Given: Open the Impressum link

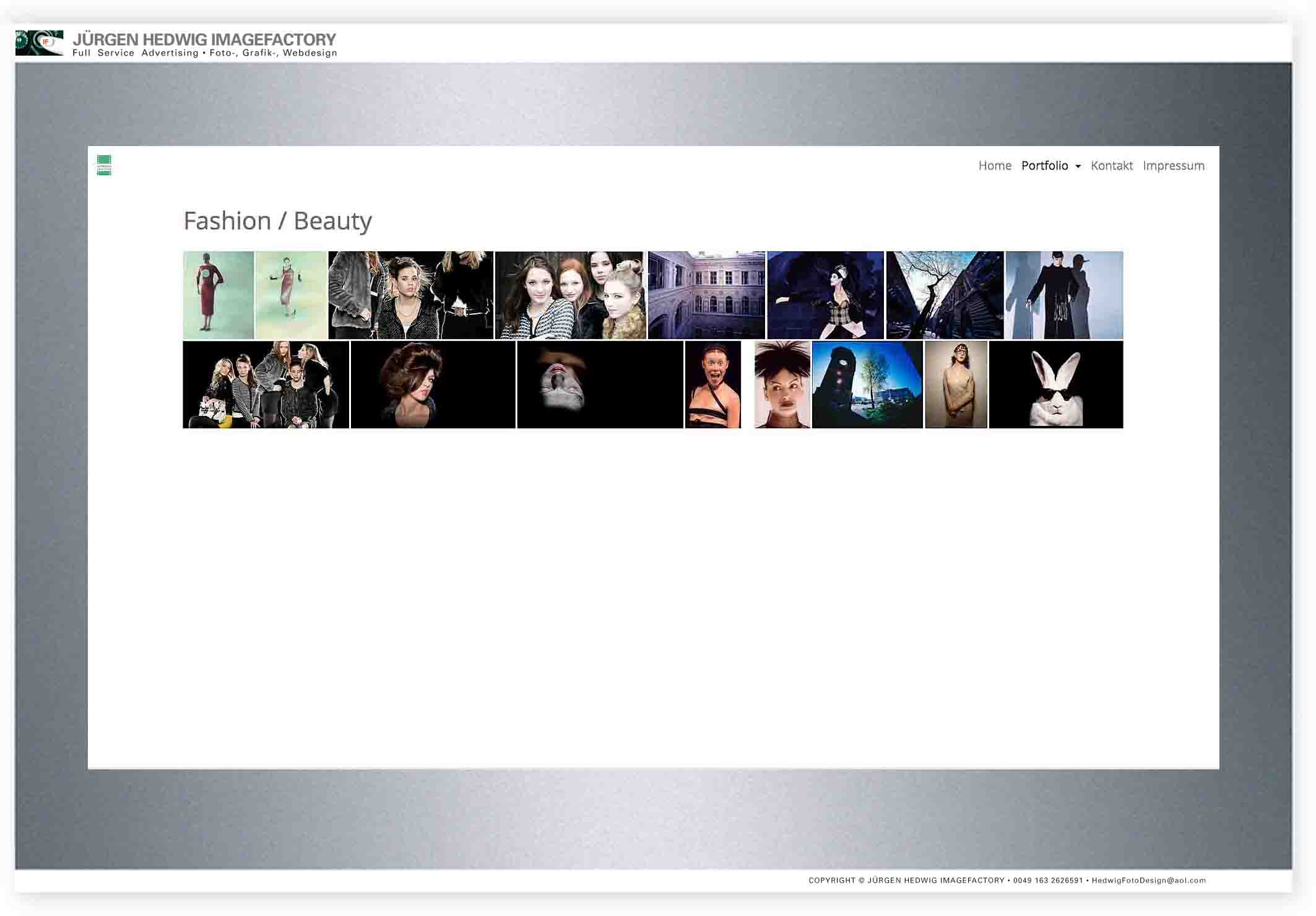Looking at the screenshot, I should (x=1173, y=165).
